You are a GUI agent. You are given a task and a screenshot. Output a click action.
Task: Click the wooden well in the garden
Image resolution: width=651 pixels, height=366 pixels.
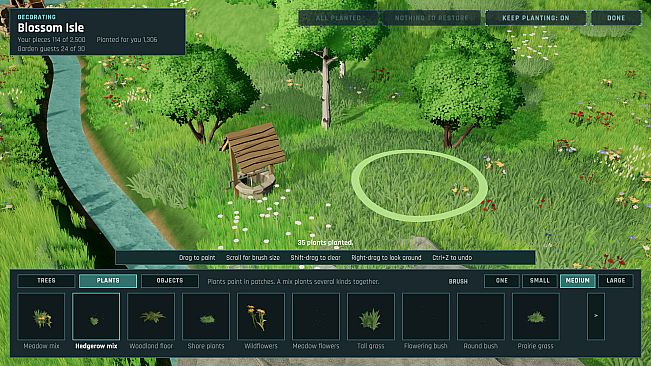pos(253,161)
